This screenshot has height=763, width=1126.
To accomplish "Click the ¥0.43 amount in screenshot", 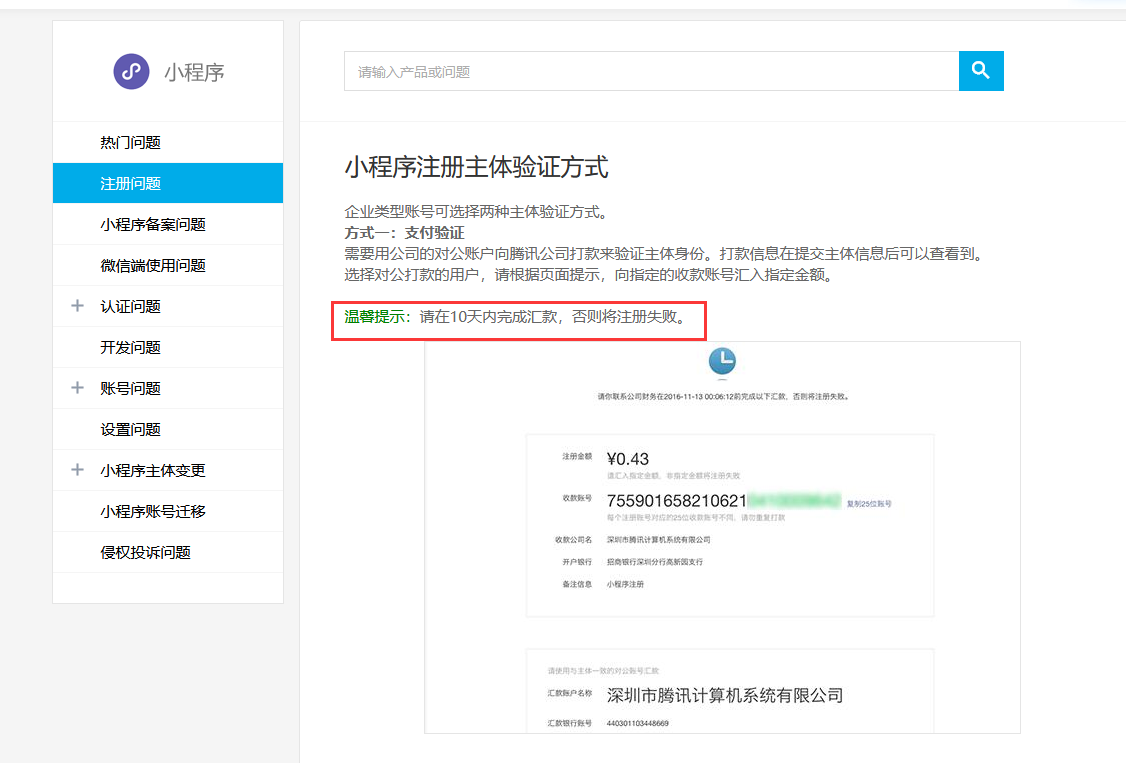I will coord(628,459).
